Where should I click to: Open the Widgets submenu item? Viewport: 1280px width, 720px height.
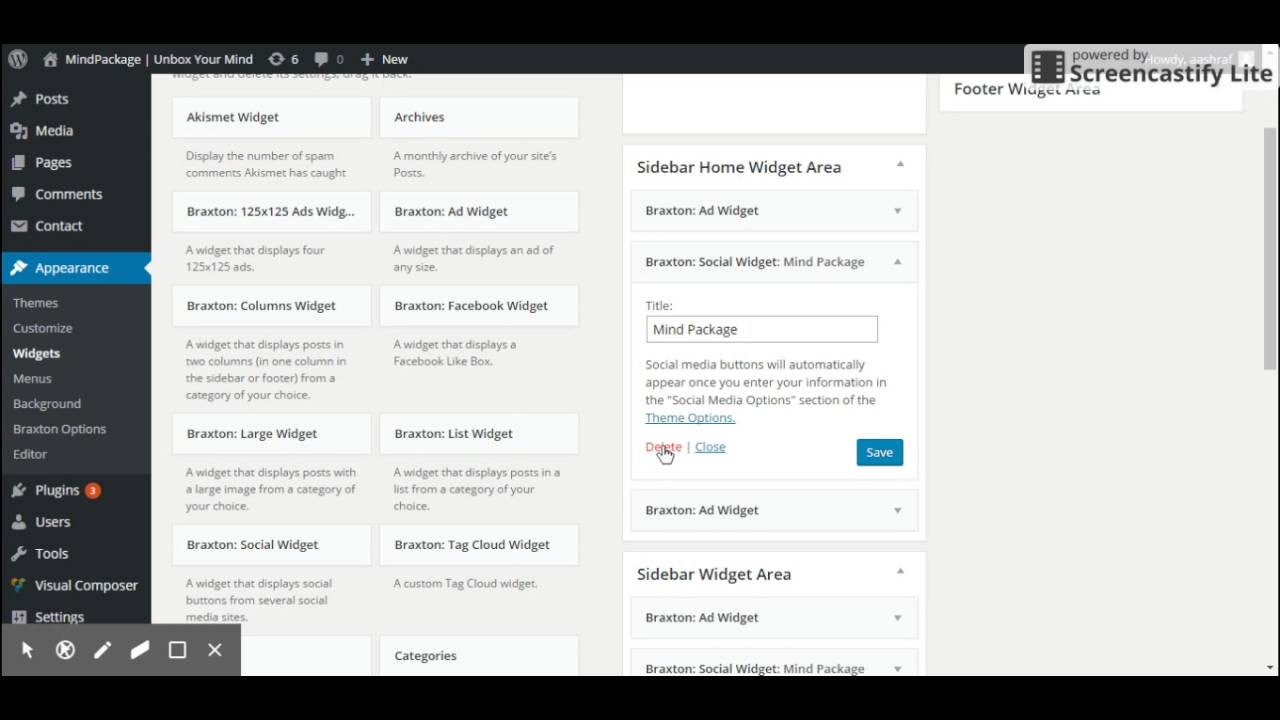tap(36, 353)
